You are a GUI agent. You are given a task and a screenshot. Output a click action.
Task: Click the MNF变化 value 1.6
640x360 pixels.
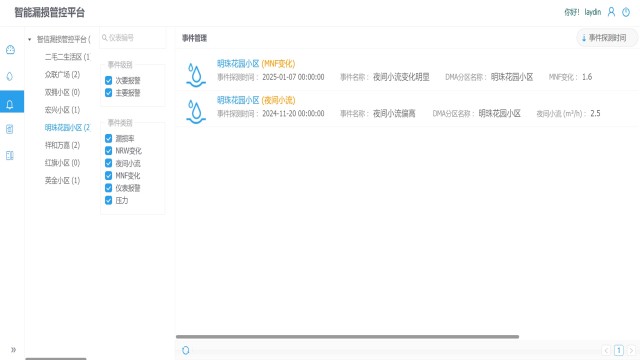[587, 77]
